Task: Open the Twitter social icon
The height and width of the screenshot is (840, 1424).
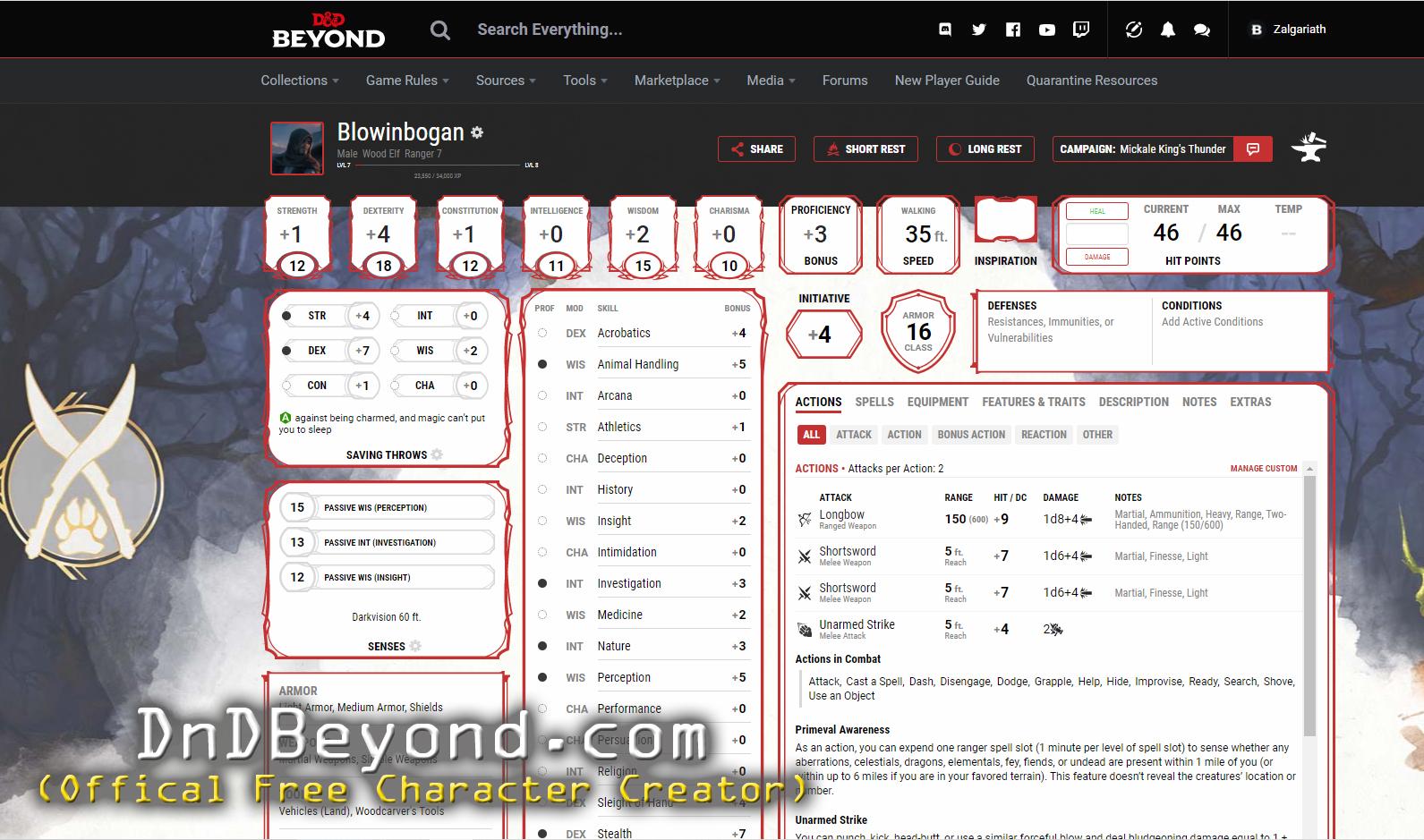Action: pos(979,30)
